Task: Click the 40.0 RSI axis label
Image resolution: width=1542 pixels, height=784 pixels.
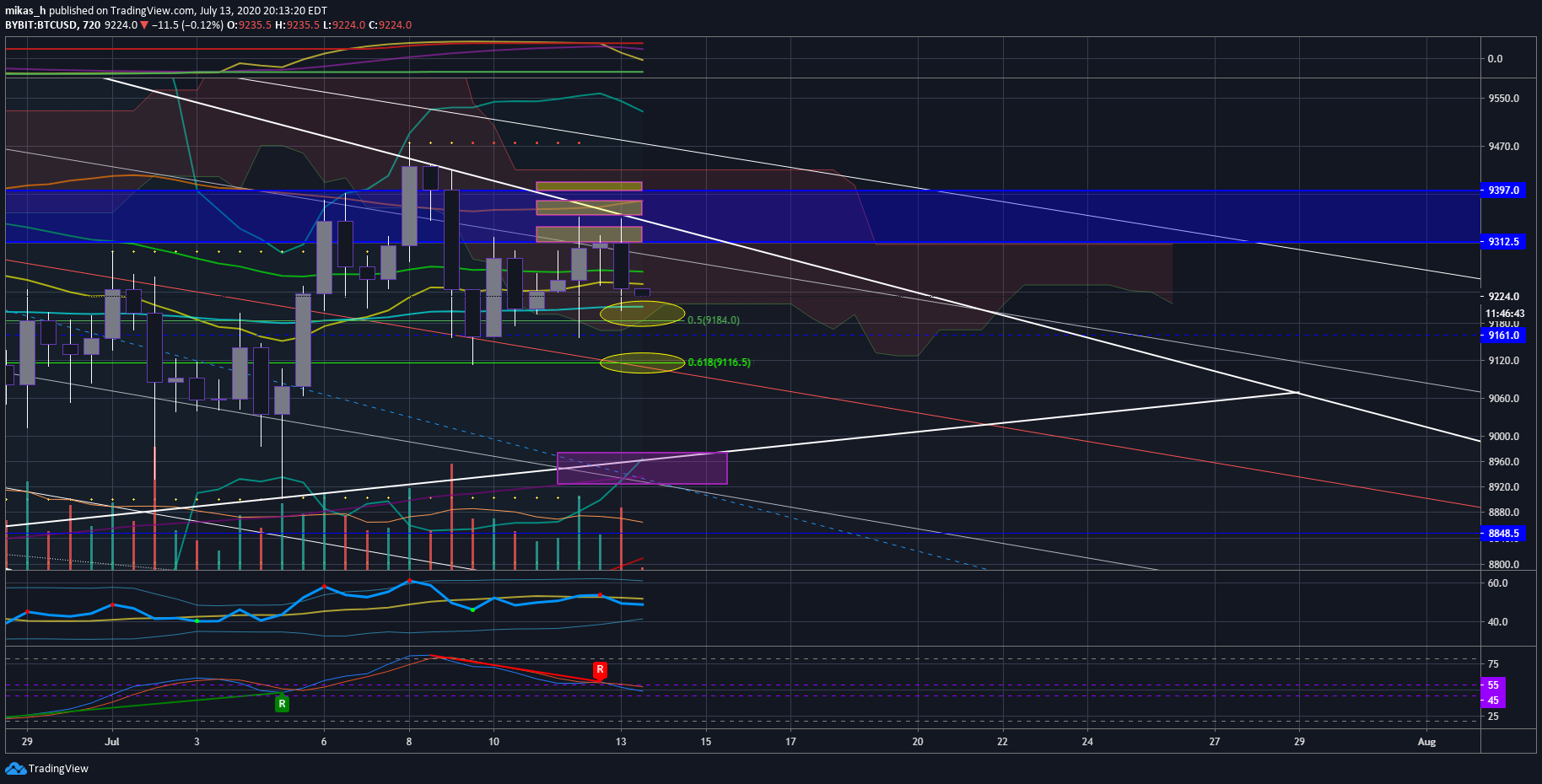Action: click(x=1497, y=622)
